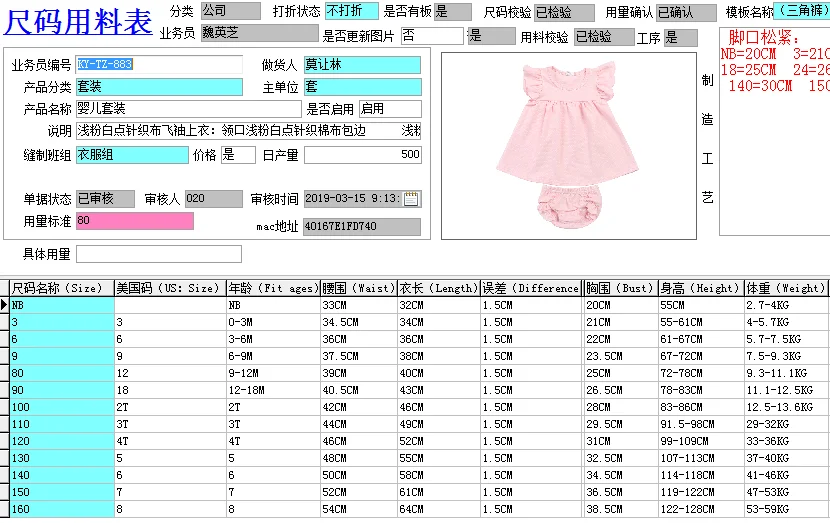830x523 pixels.
Task: Select the waist cell 37.5CM
Action: coord(358,356)
